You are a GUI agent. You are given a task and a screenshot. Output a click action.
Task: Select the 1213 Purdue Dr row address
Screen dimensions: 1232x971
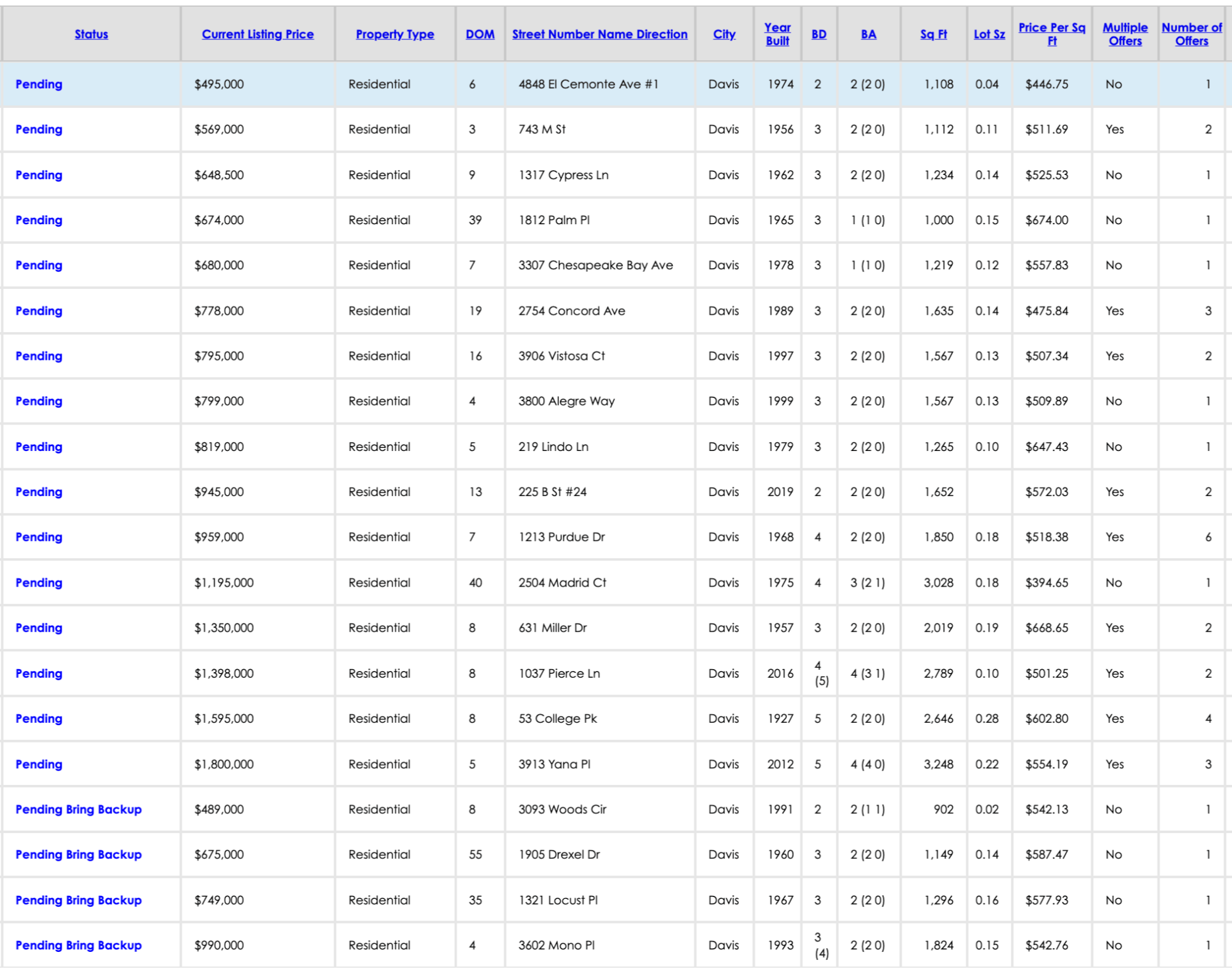point(561,537)
